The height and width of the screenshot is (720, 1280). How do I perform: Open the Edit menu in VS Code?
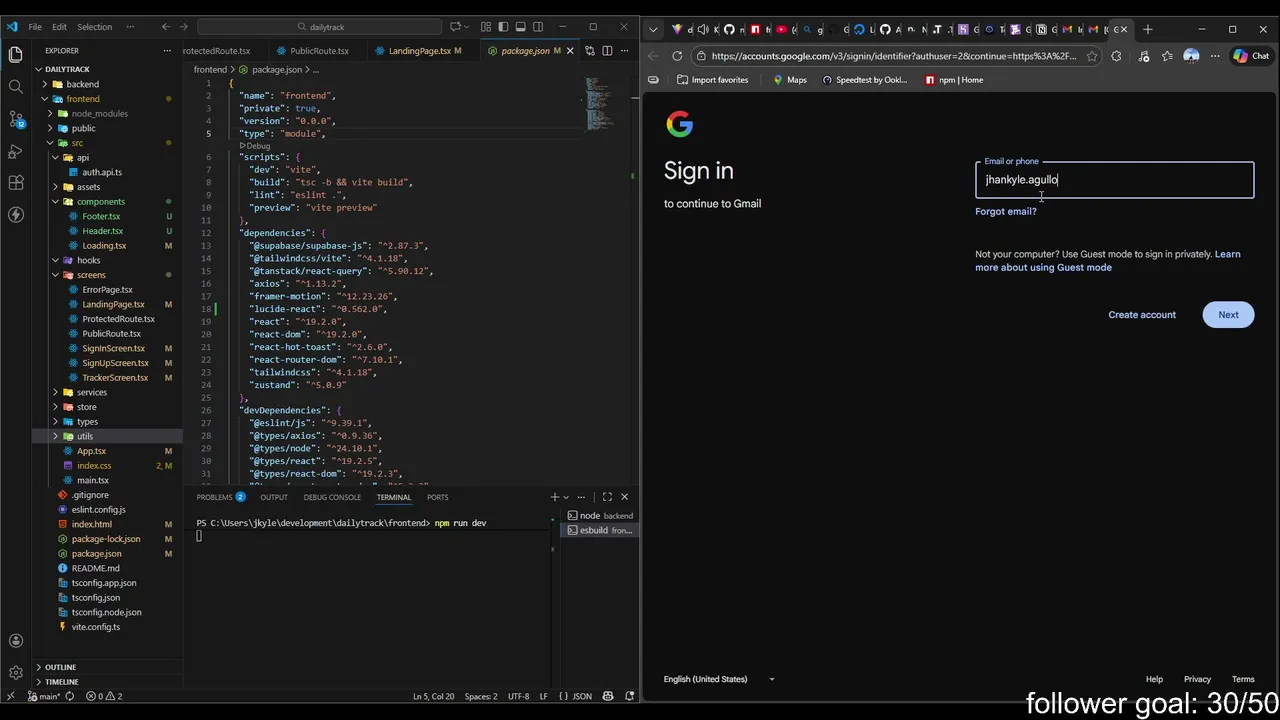(59, 27)
